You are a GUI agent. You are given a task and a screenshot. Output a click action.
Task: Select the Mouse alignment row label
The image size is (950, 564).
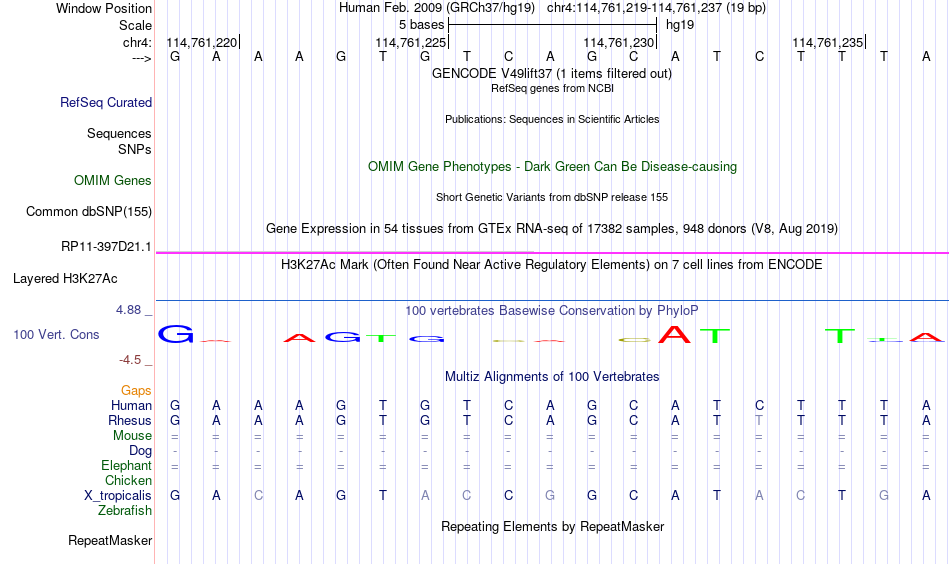click(x=133, y=436)
